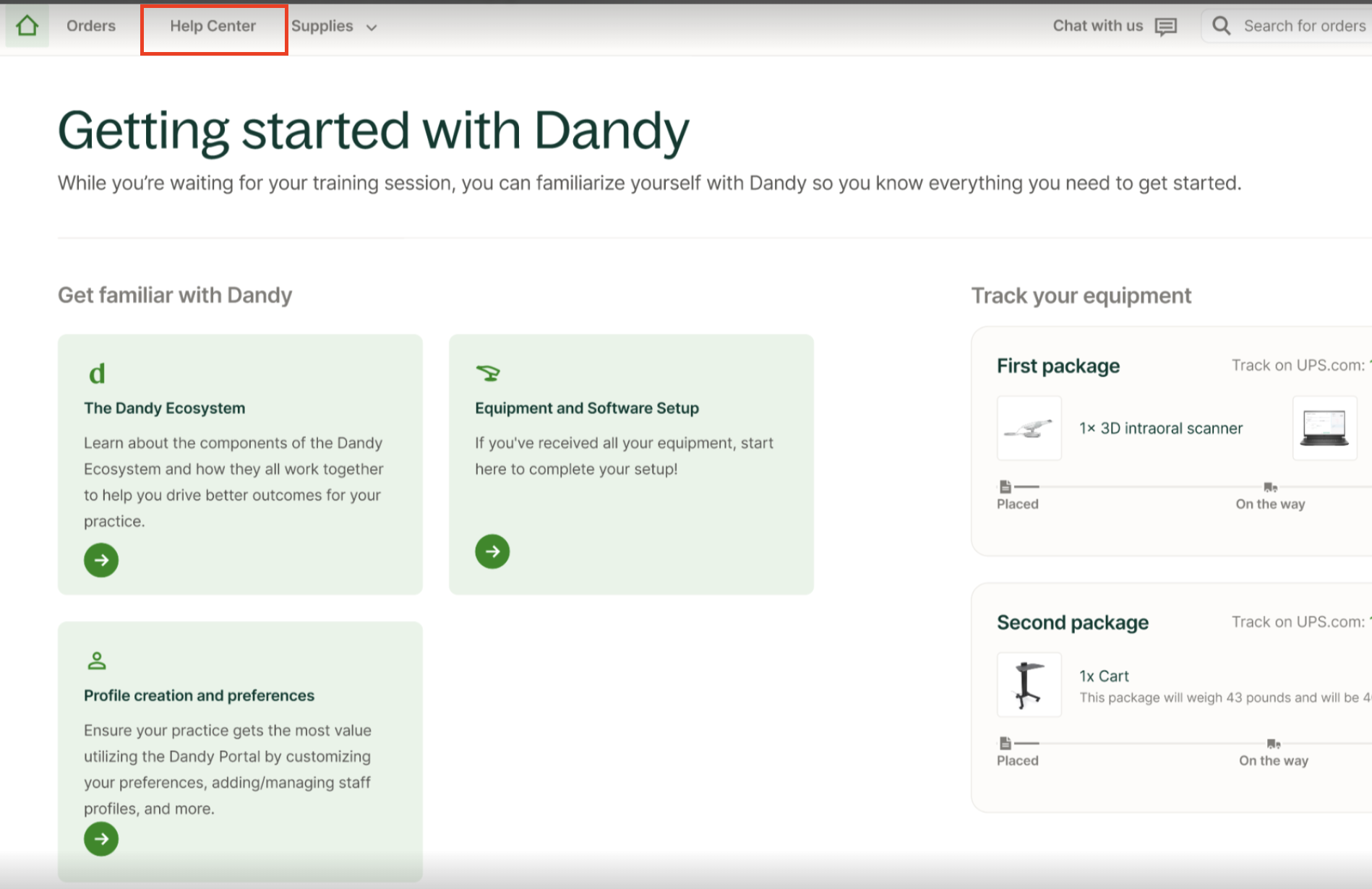Click the Cart thumbnail image
The image size is (1372, 889).
click(x=1029, y=684)
